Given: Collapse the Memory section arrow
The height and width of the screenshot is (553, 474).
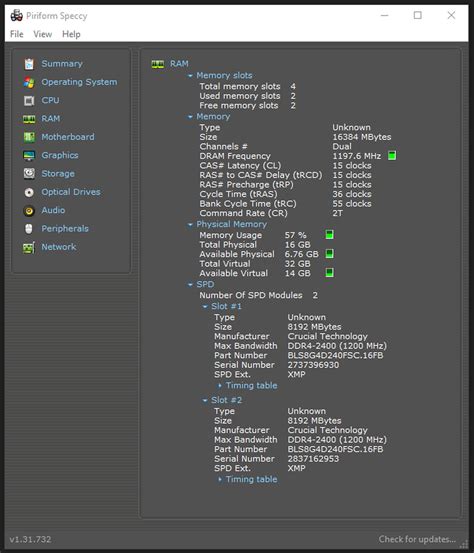Looking at the screenshot, I should tap(190, 117).
